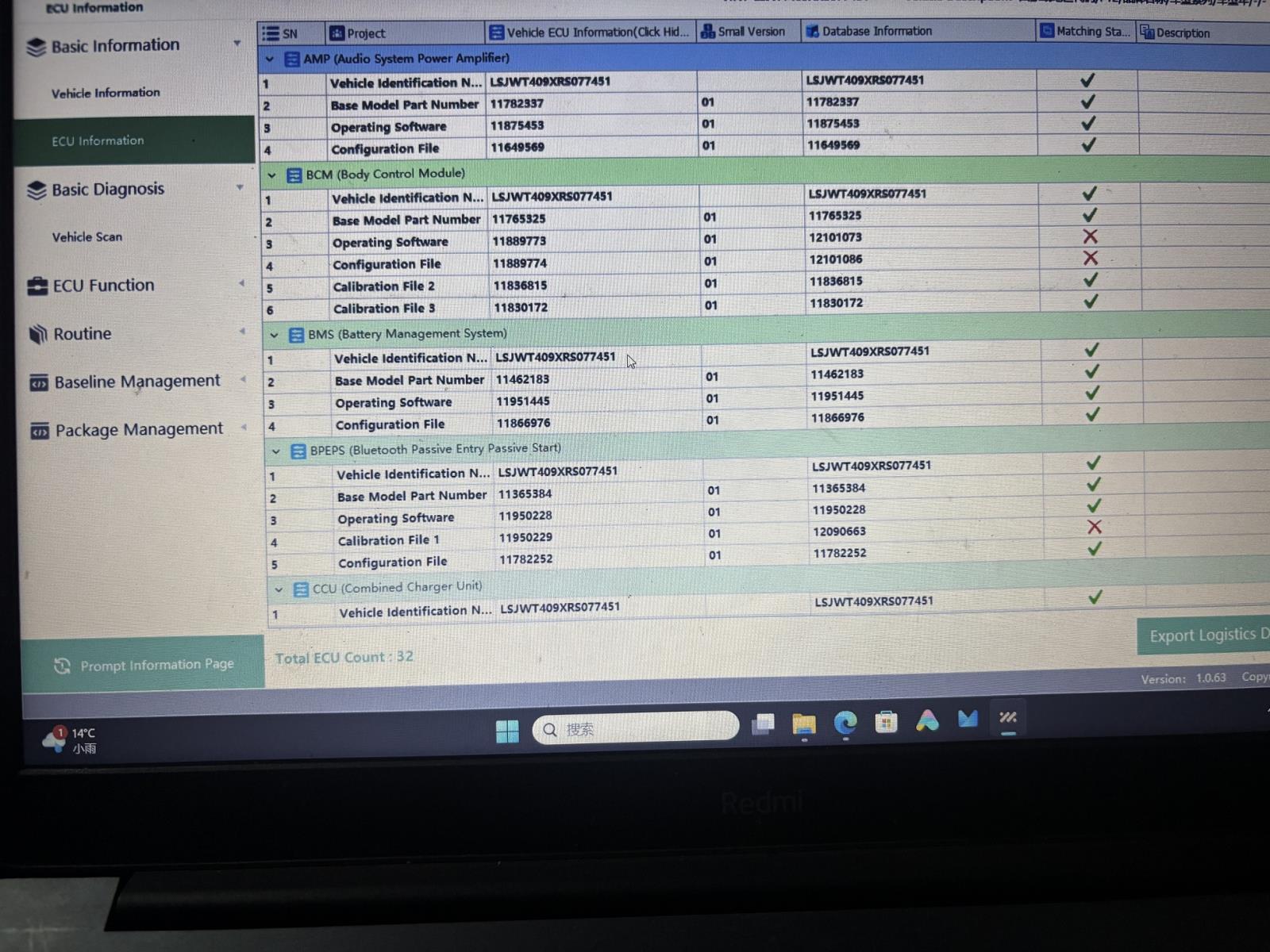Click the red X on BPEPS Calibration File 1
The width and height of the screenshot is (1270, 952).
click(1095, 526)
